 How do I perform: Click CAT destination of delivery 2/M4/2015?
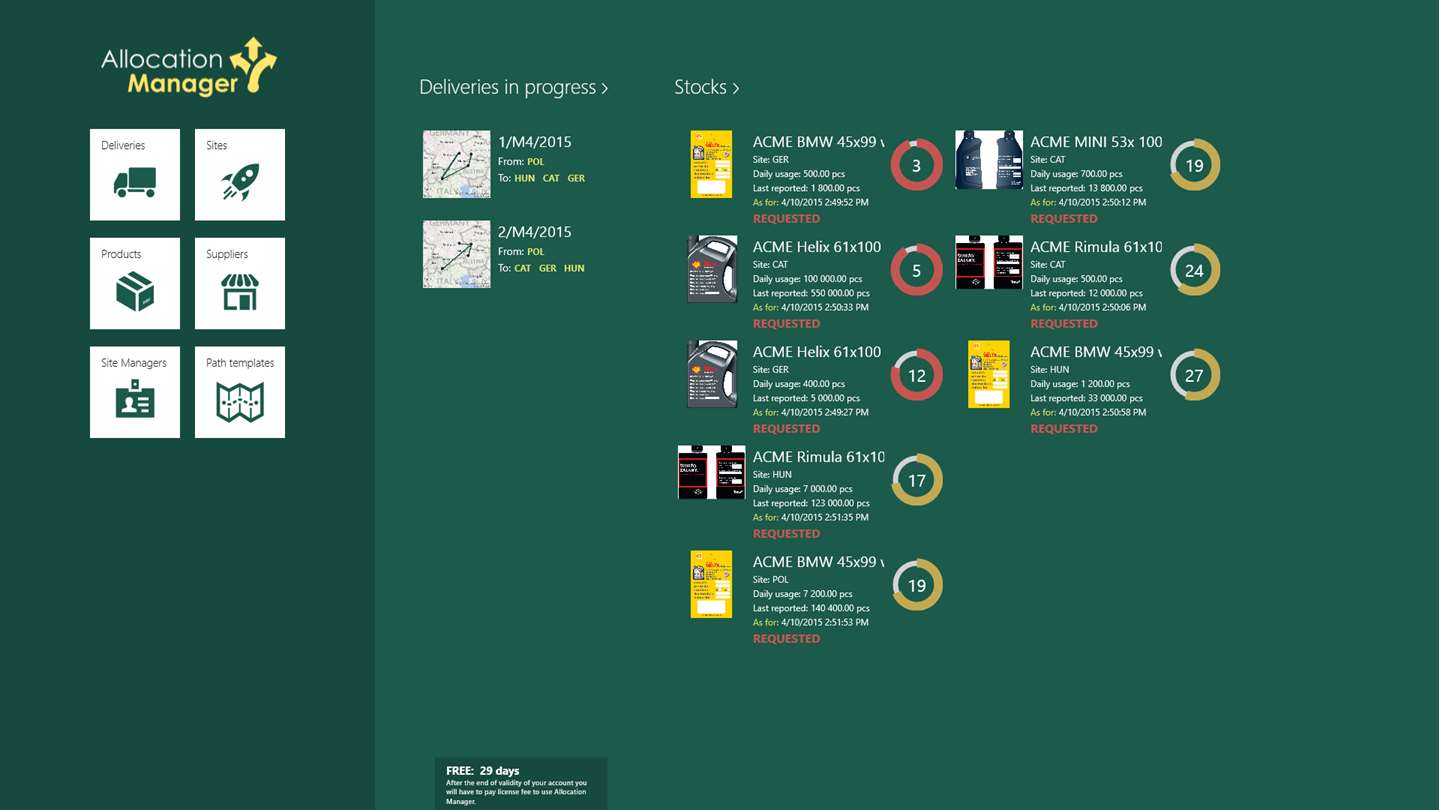(523, 268)
